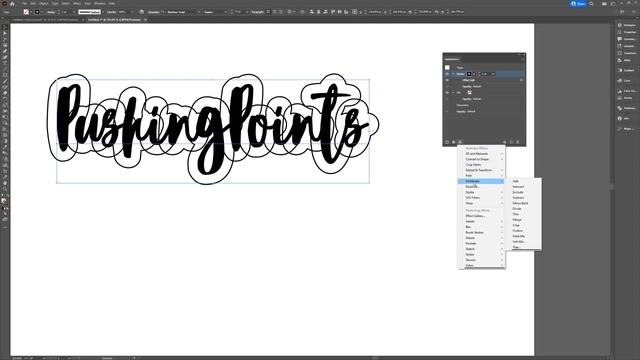
Task: Open Distort & Transform effect submenu
Action: click(x=481, y=170)
